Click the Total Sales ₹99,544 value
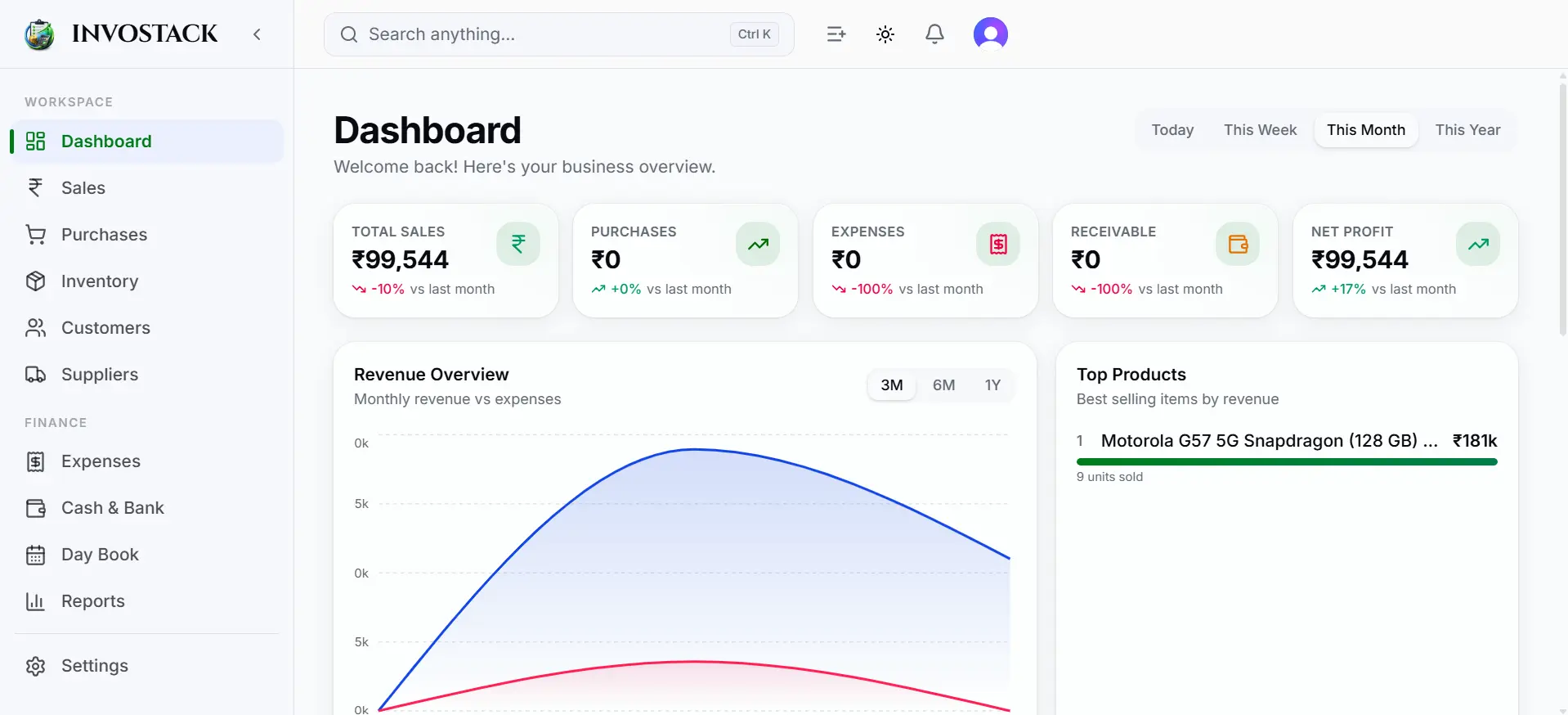Viewport: 1568px width, 715px height. [x=400, y=260]
